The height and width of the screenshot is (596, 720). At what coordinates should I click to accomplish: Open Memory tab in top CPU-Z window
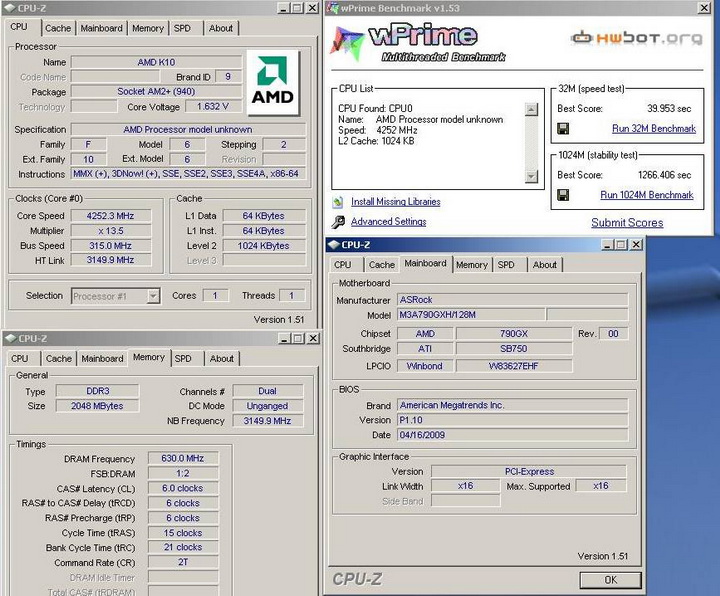tap(148, 28)
